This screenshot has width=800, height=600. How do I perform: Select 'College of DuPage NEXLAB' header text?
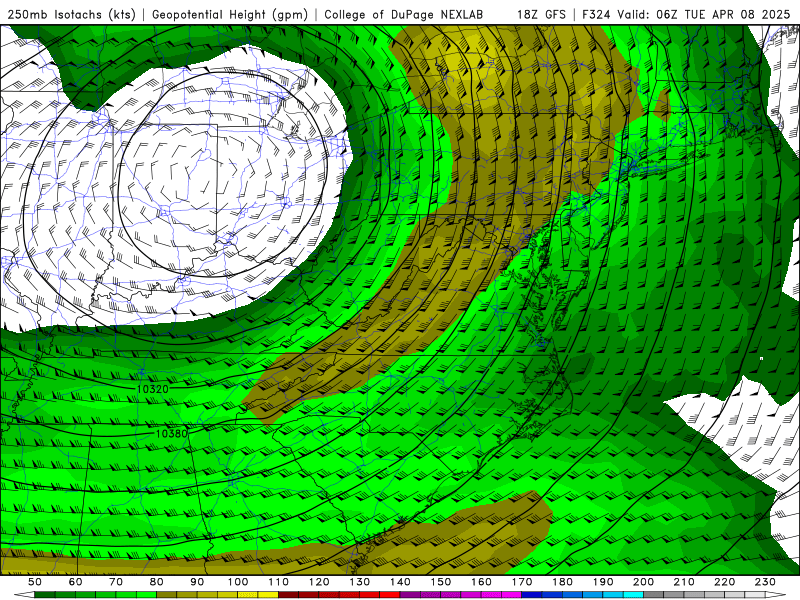[403, 14]
